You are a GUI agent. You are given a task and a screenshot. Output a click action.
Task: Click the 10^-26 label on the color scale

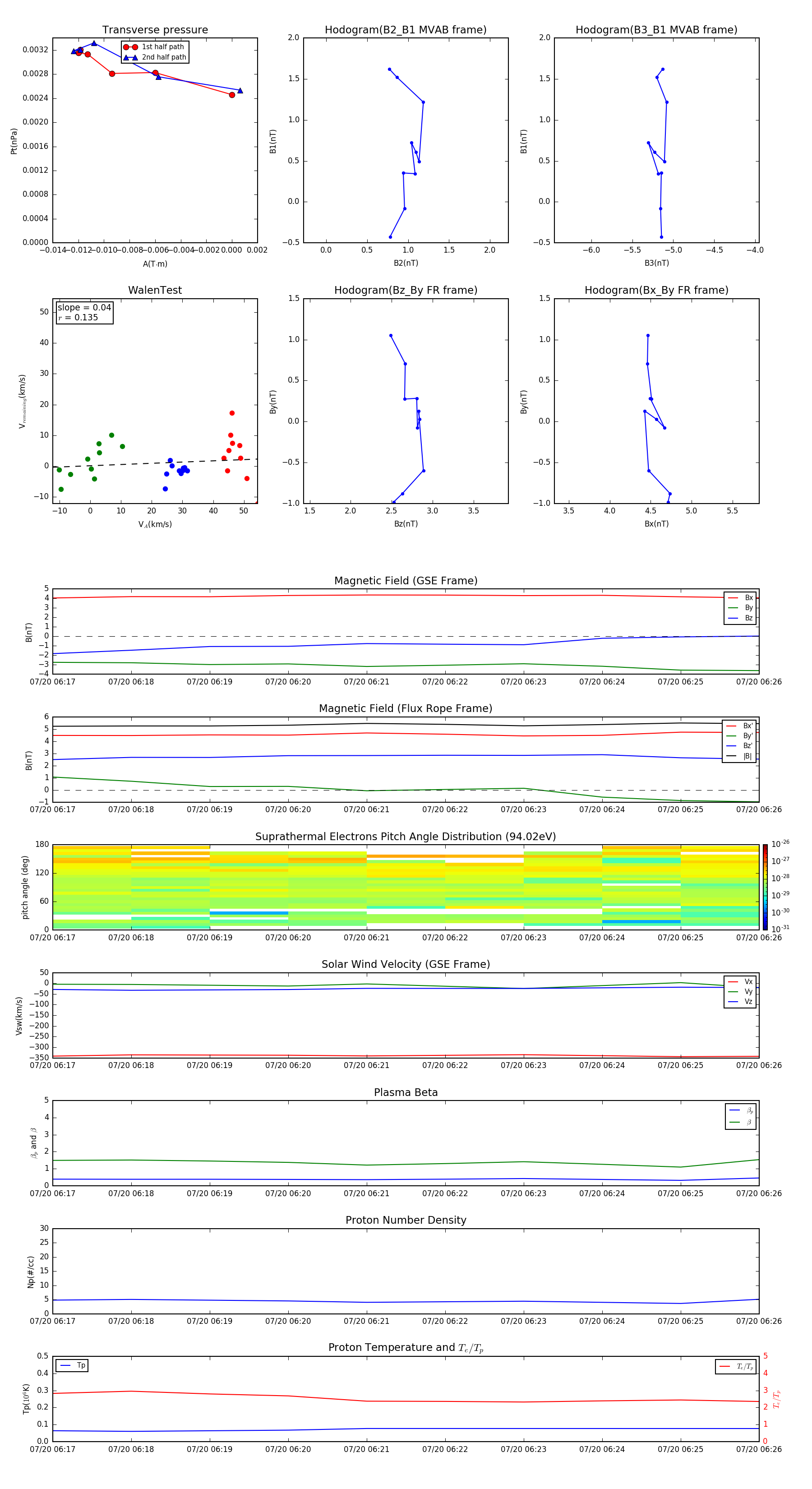(780, 844)
